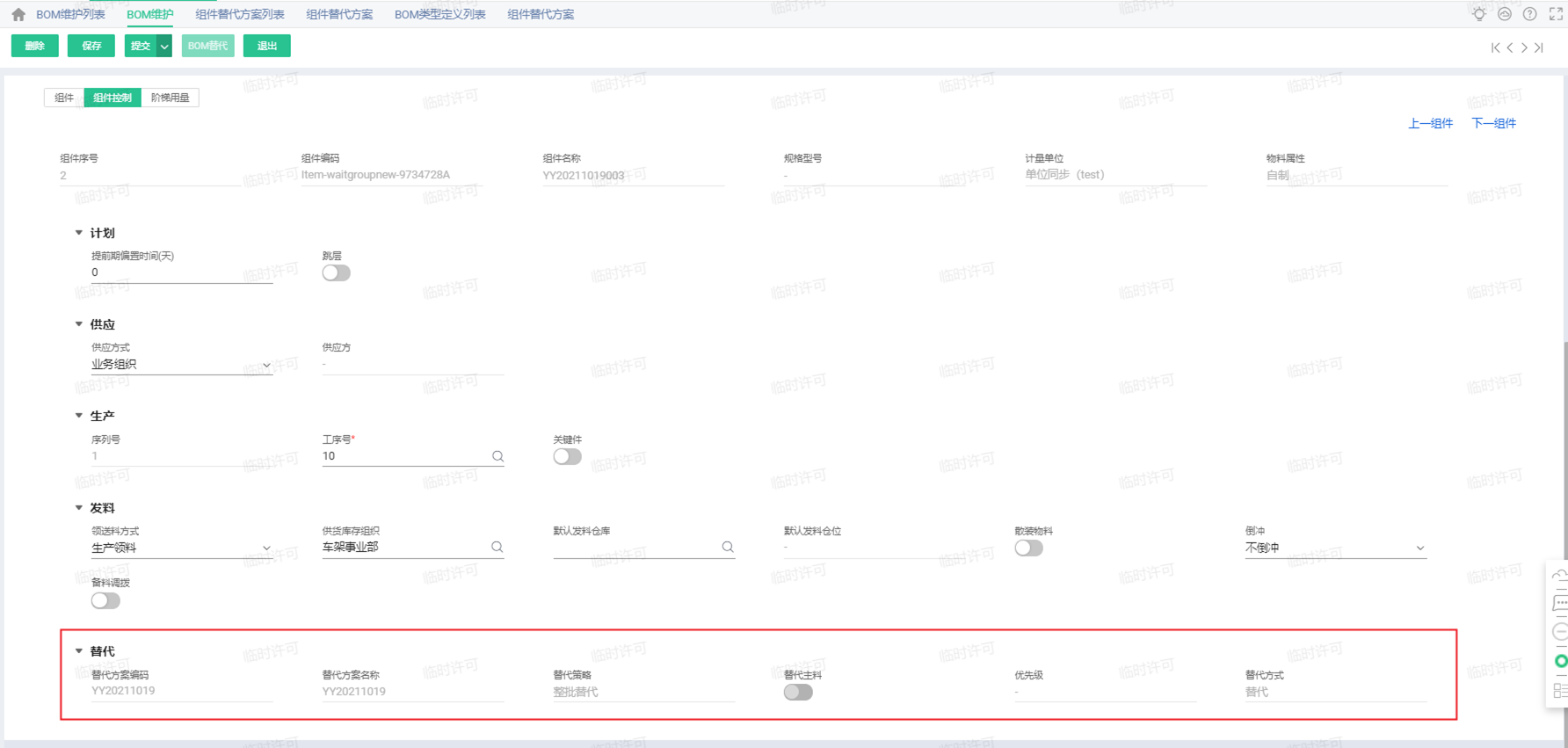1568x748 pixels.
Task: Open the 供应方式 dropdown
Action: click(x=182, y=364)
